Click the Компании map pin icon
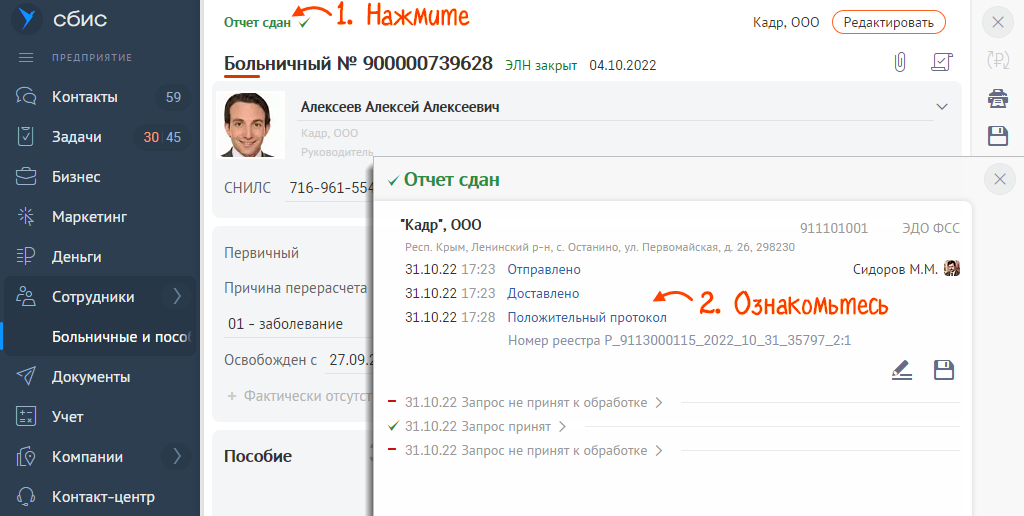 [25, 457]
